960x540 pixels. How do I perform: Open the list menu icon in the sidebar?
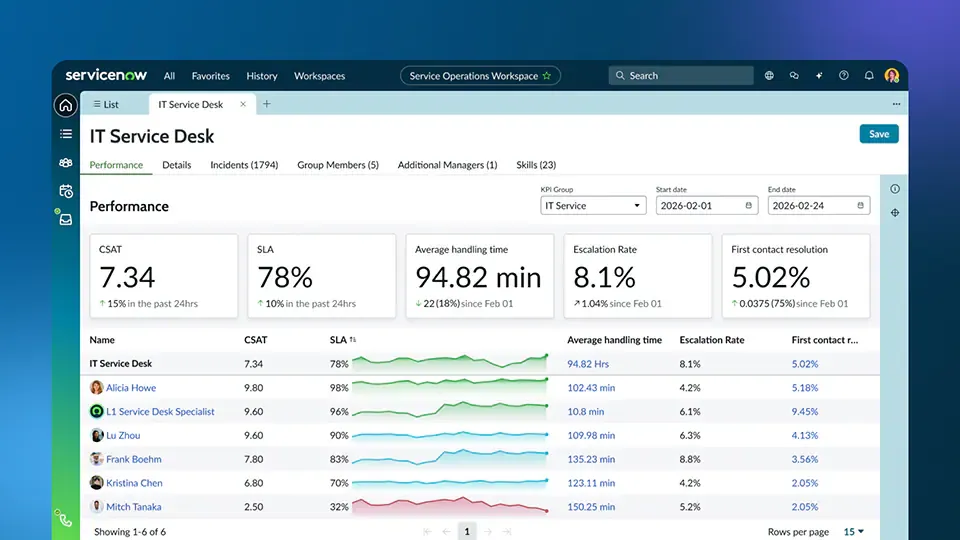tap(66, 134)
